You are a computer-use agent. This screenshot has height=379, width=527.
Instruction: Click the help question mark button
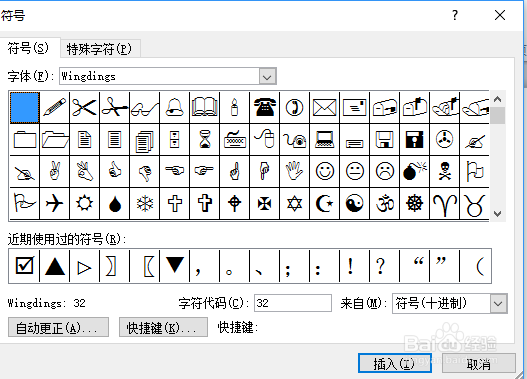click(455, 15)
